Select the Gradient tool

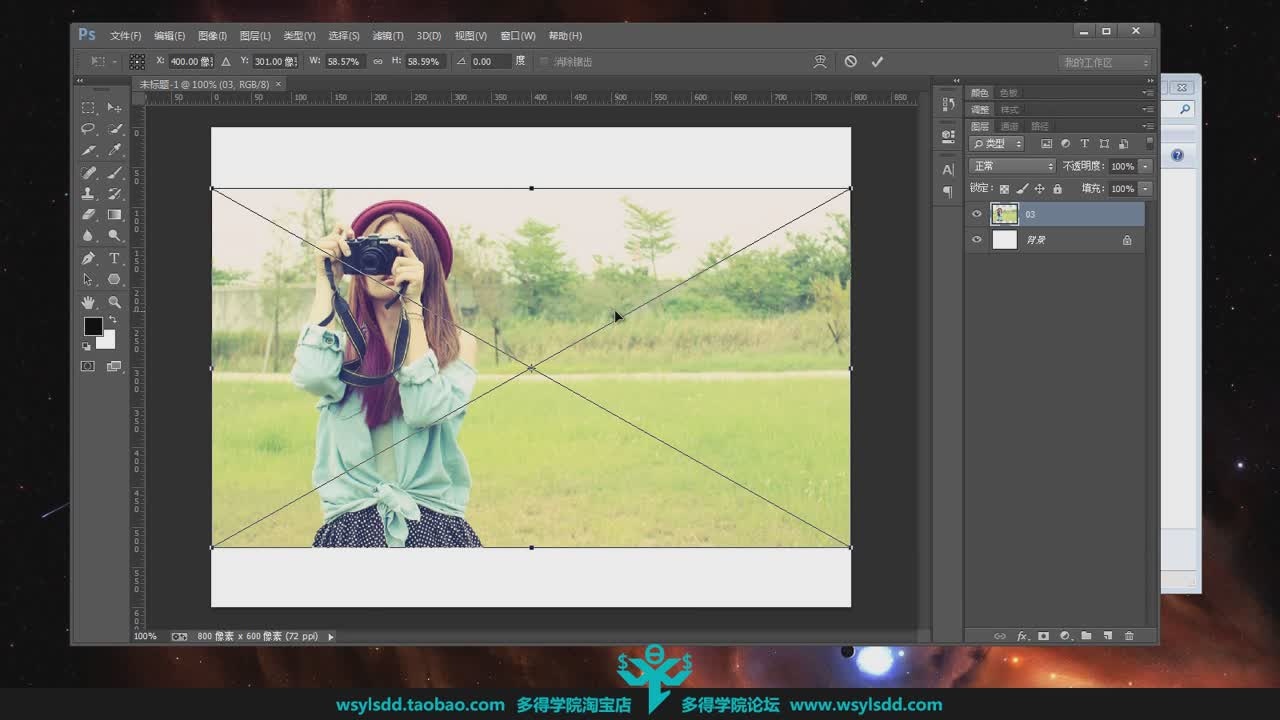[x=114, y=215]
